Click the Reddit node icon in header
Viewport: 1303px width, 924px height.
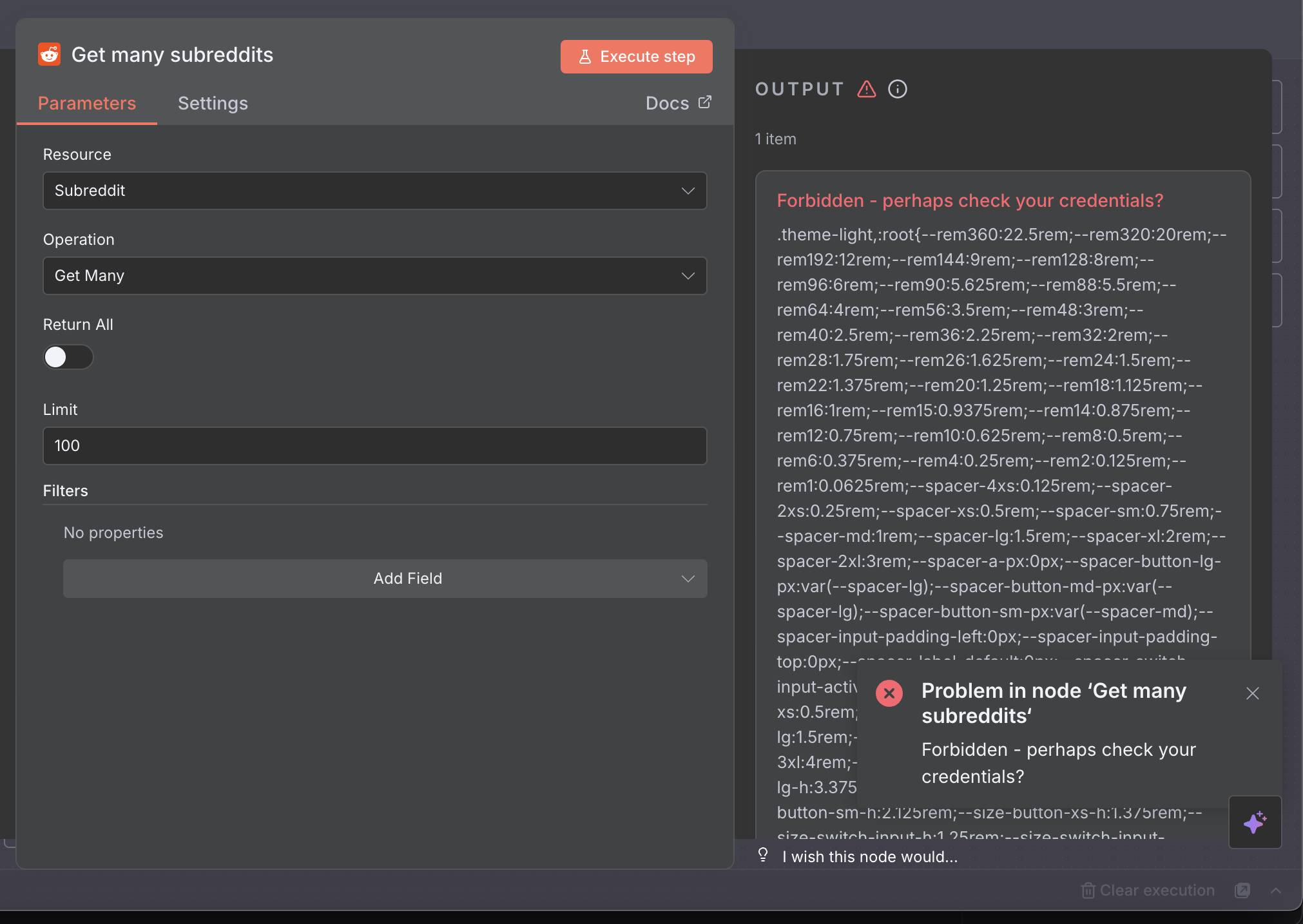pyautogui.click(x=50, y=55)
